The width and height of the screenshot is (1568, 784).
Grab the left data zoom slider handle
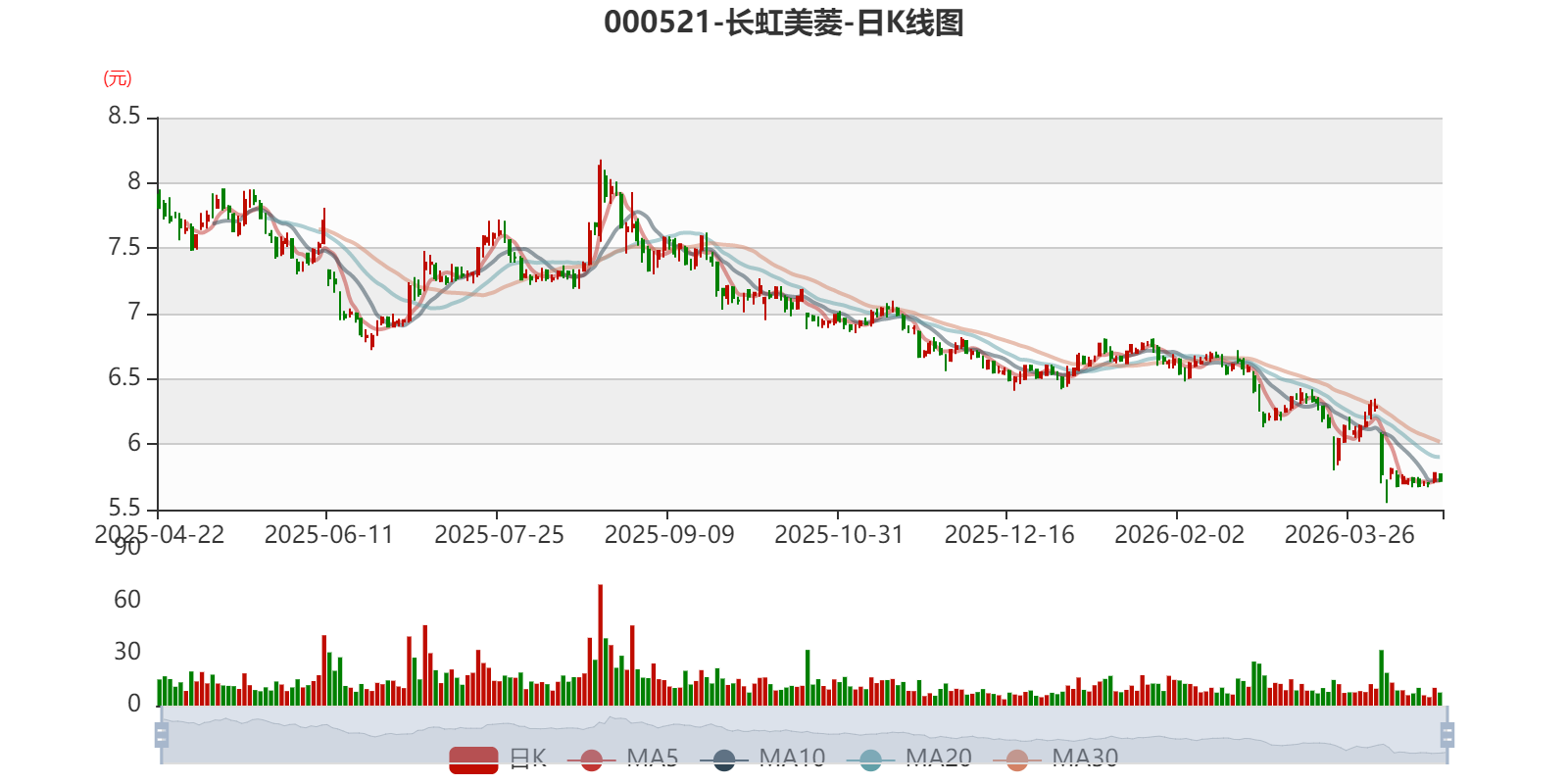tap(162, 735)
